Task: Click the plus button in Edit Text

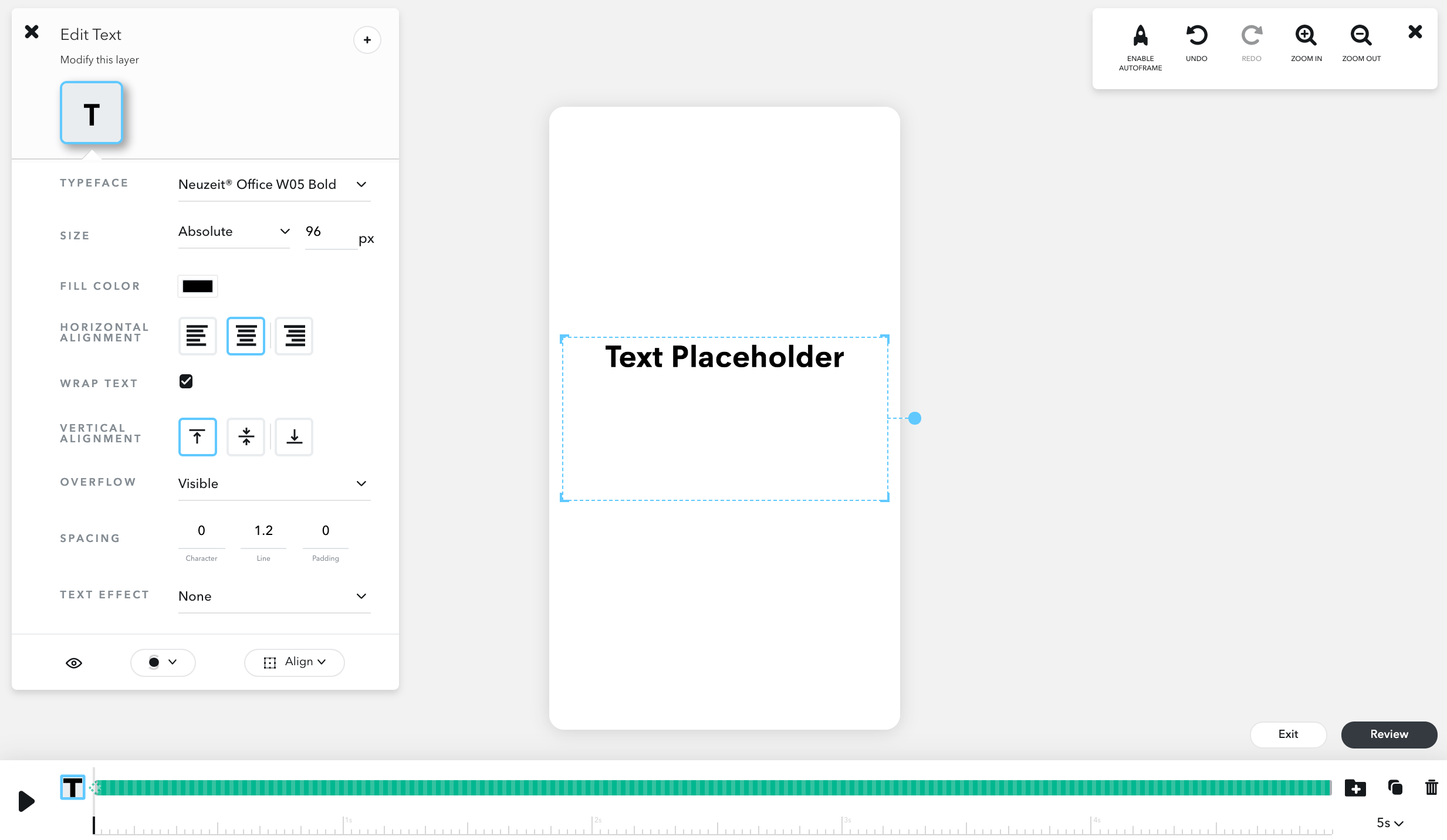Action: (367, 40)
